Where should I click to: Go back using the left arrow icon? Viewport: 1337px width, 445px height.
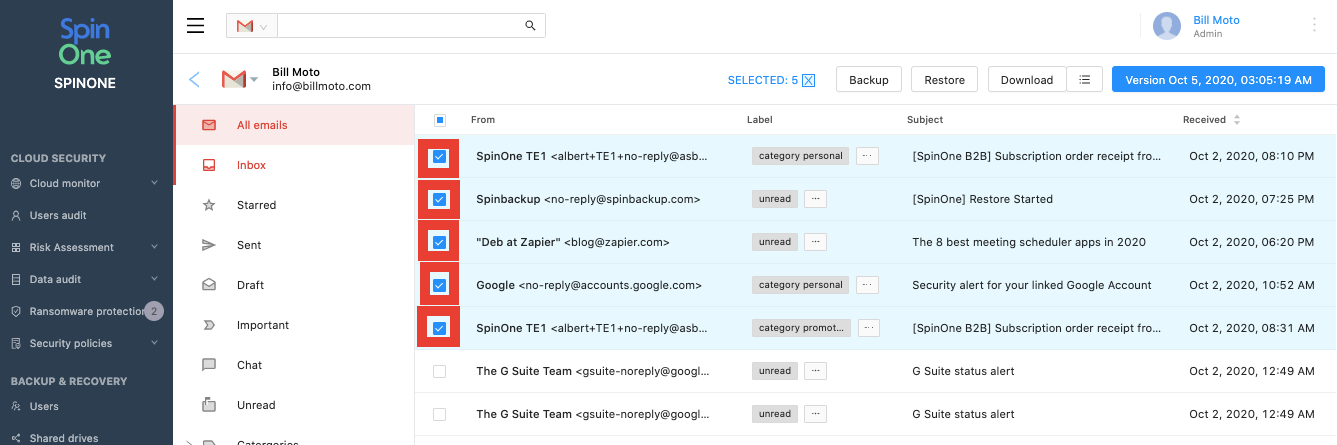point(194,80)
